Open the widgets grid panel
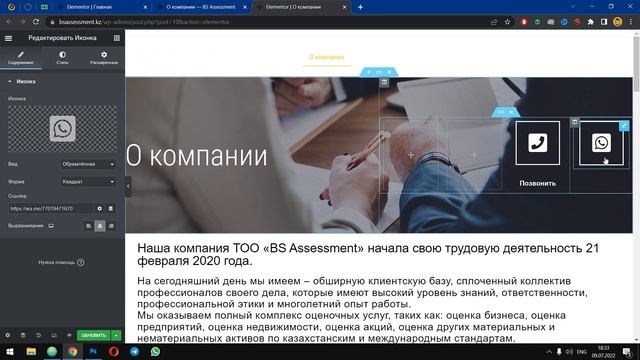This screenshot has height=360, width=640. tap(117, 38)
